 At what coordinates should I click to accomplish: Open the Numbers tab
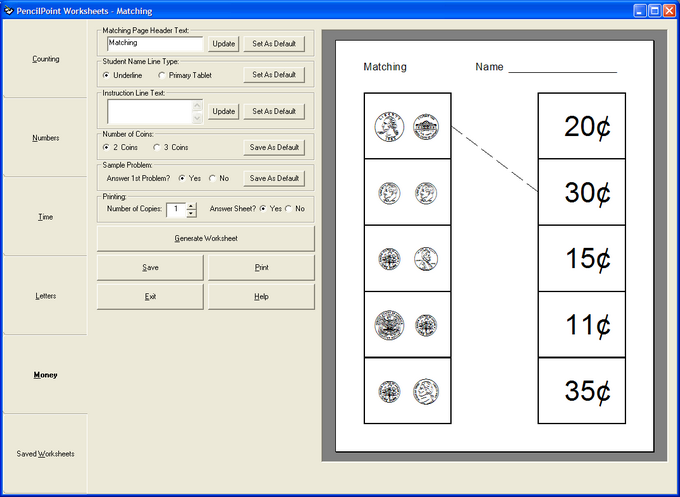(45, 137)
